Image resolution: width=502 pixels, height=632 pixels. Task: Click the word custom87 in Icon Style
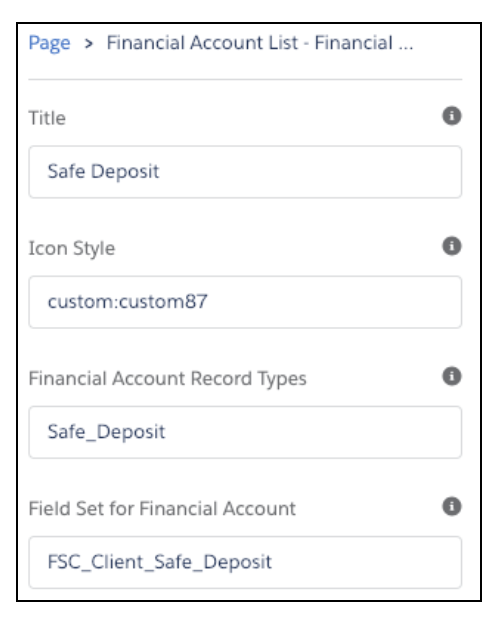pos(163,301)
